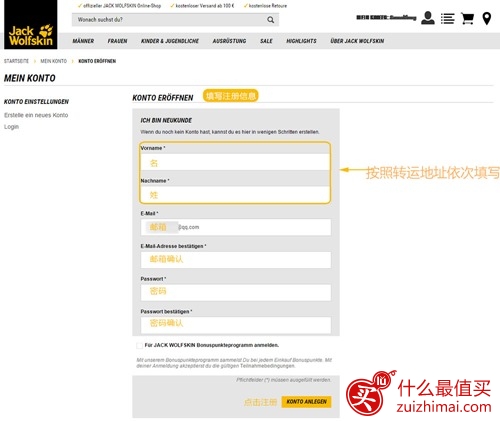Open the shopping cart icon
Image resolution: width=500 pixels, height=421 pixels.
(467, 19)
